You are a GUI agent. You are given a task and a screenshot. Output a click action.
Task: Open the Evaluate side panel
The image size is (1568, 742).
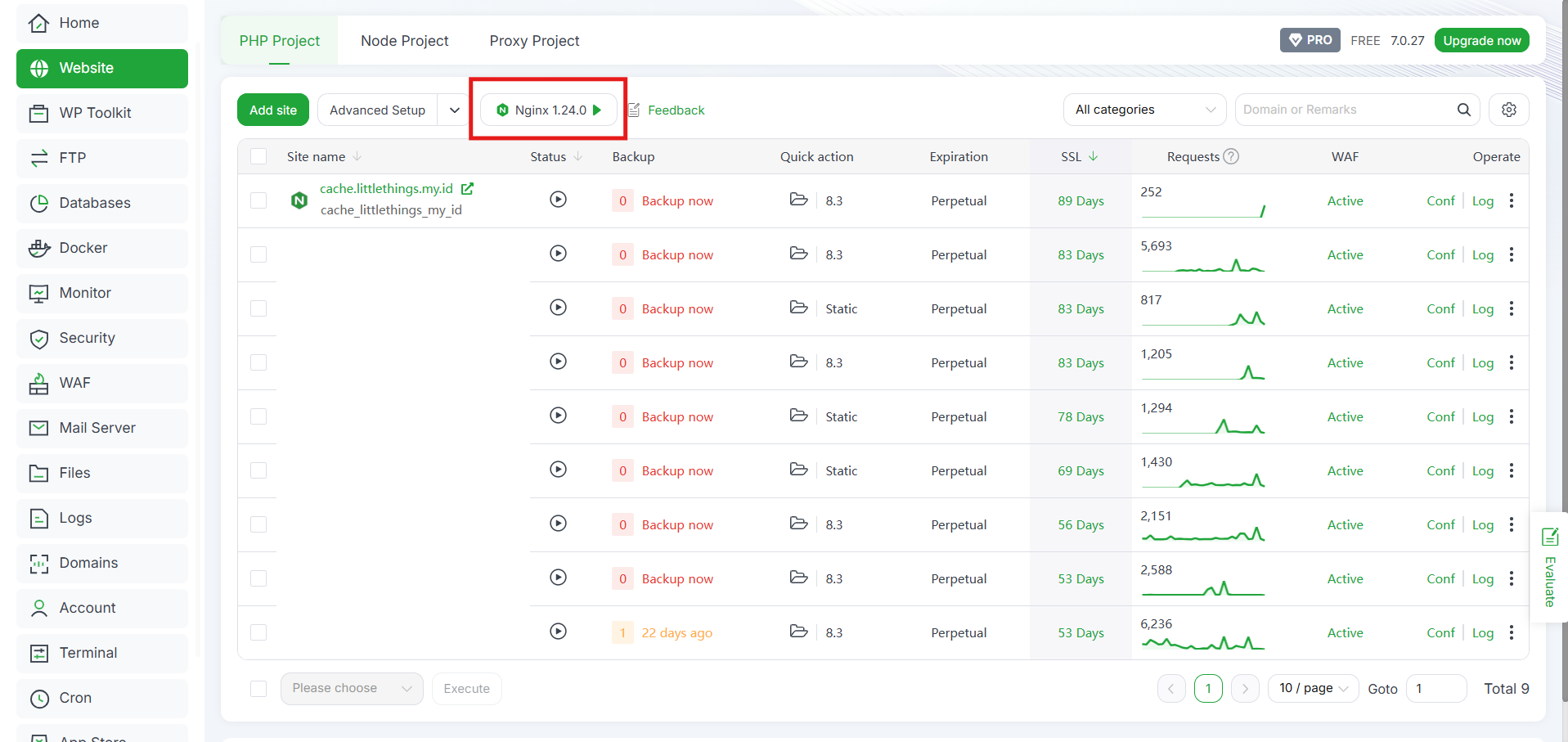pyautogui.click(x=1549, y=569)
